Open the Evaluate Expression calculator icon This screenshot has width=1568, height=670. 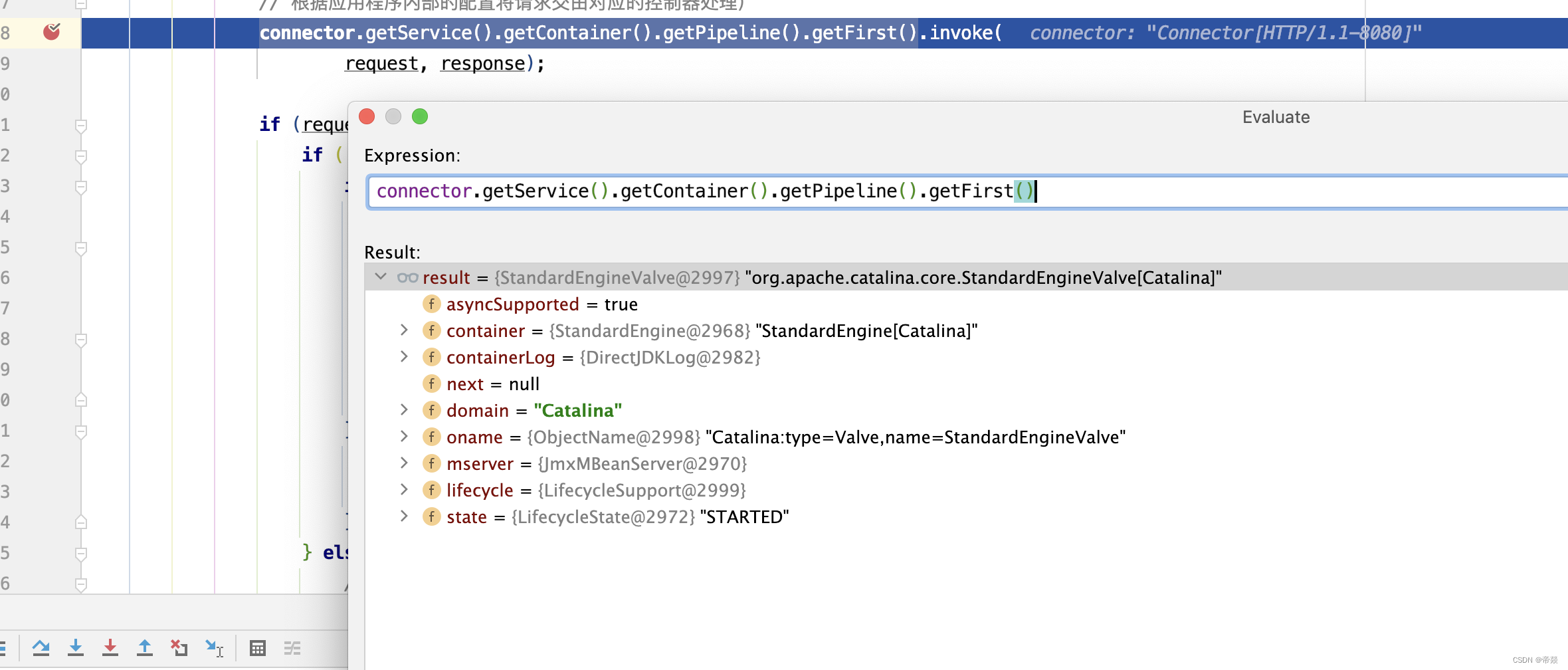258,647
